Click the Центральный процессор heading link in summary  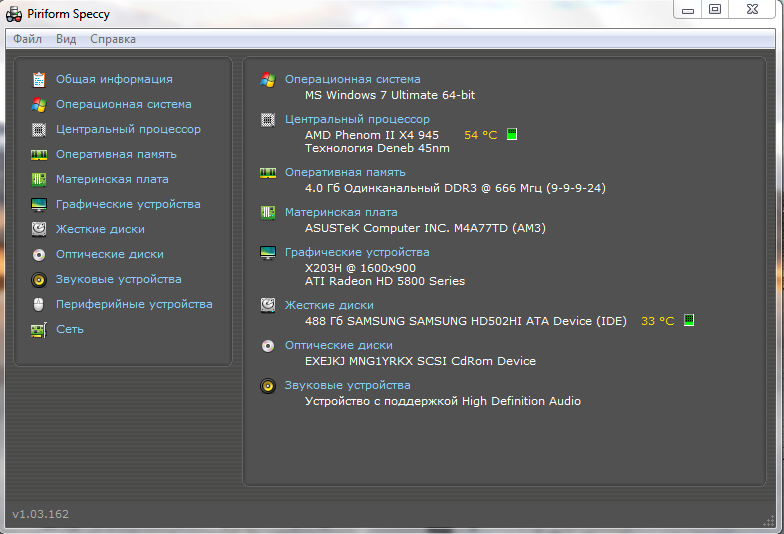[x=357, y=119]
